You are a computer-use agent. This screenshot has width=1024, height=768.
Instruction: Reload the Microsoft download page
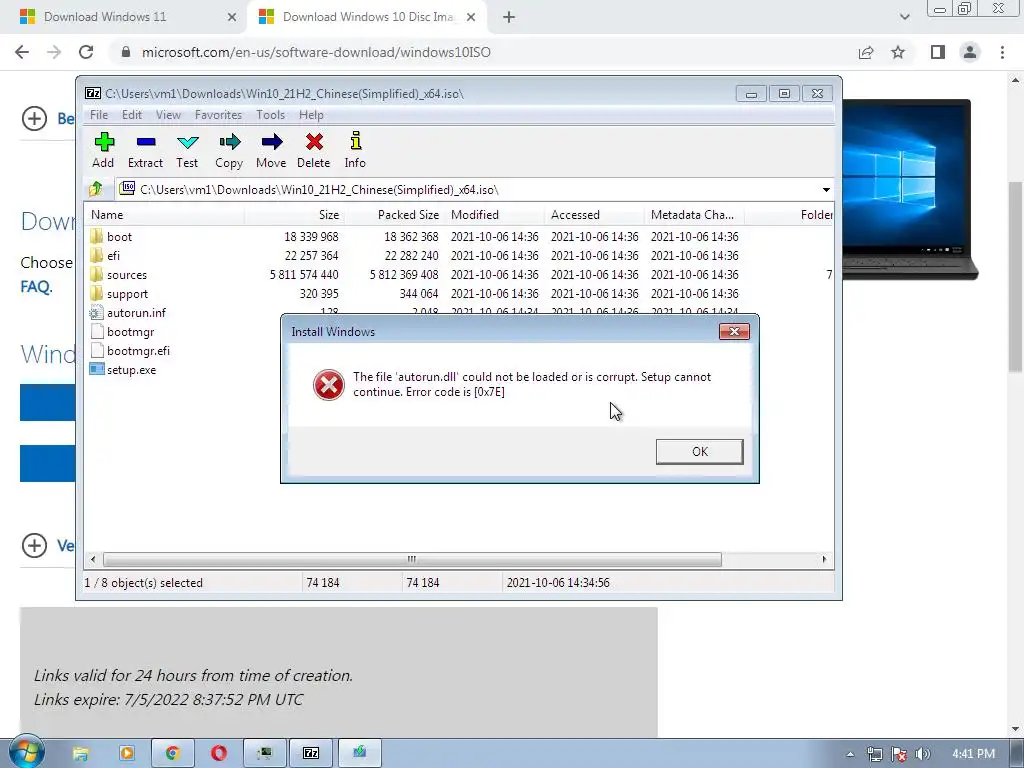pos(86,52)
